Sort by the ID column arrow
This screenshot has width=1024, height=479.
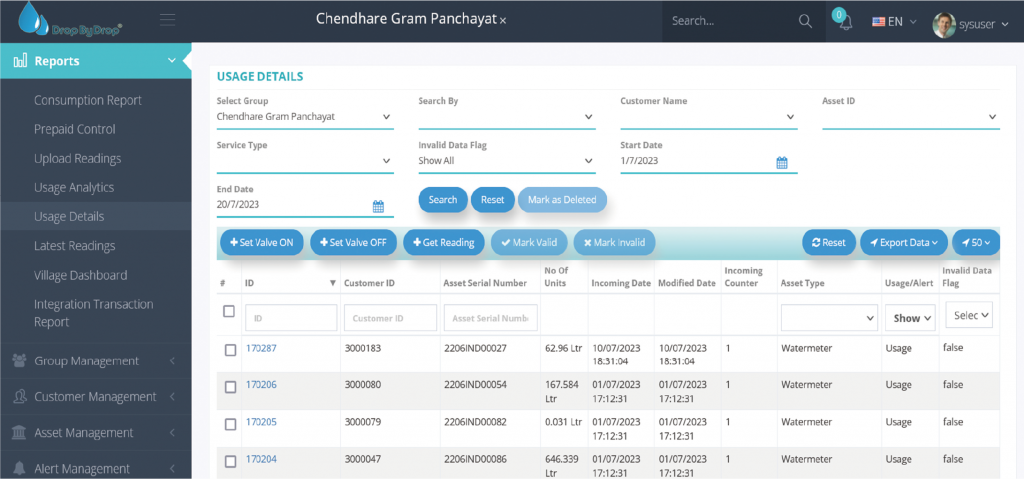coord(332,284)
